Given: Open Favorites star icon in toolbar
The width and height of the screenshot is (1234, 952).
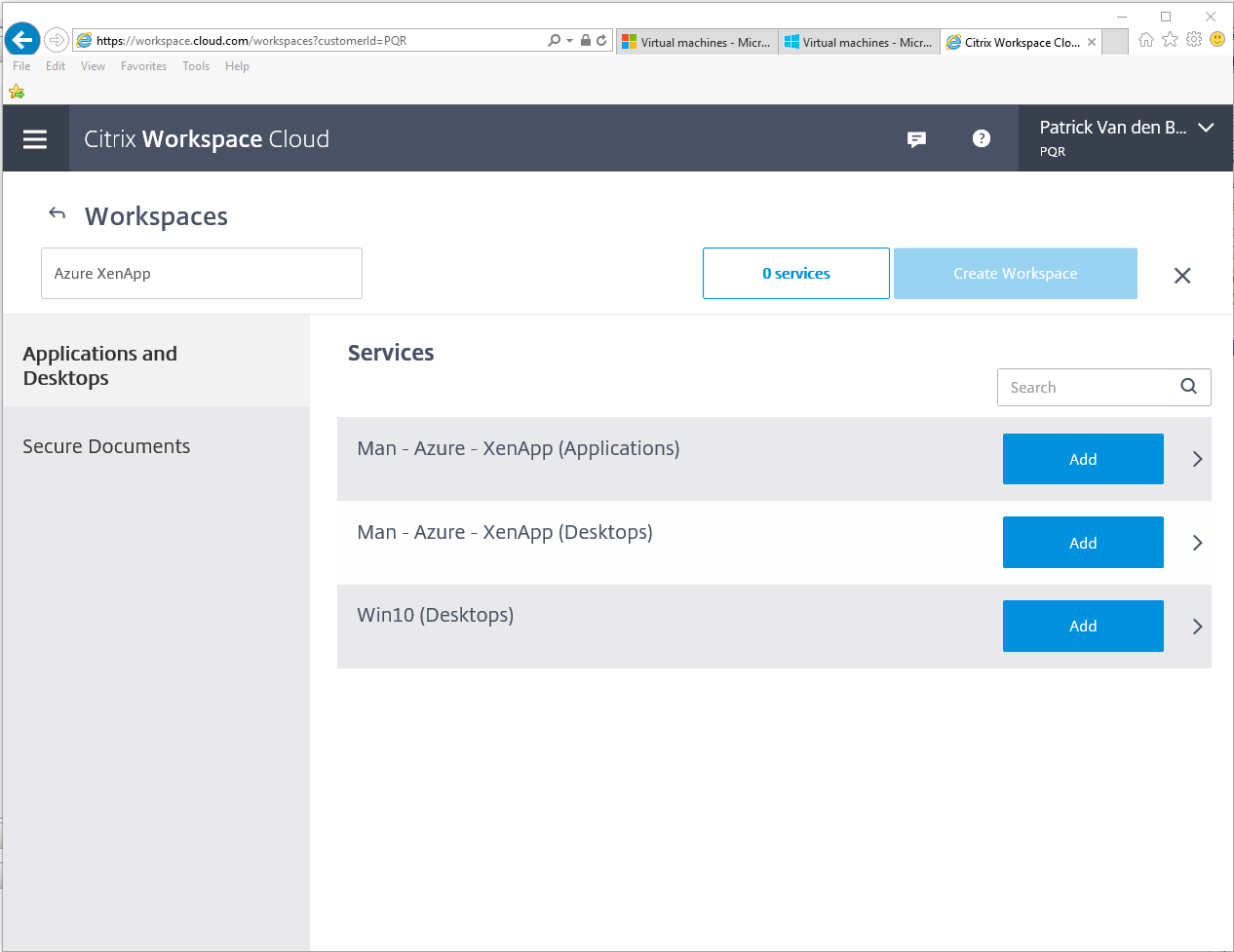Looking at the screenshot, I should click(x=1170, y=39).
